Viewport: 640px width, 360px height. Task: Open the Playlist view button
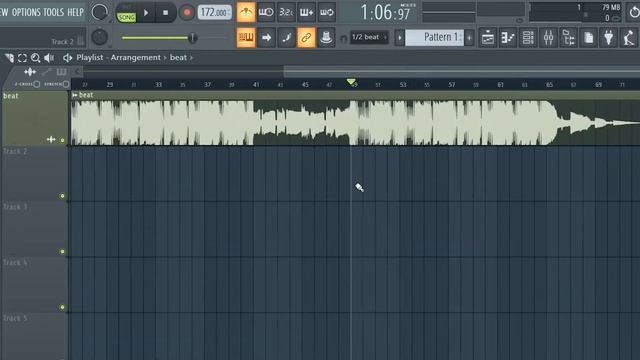pyautogui.click(x=488, y=38)
